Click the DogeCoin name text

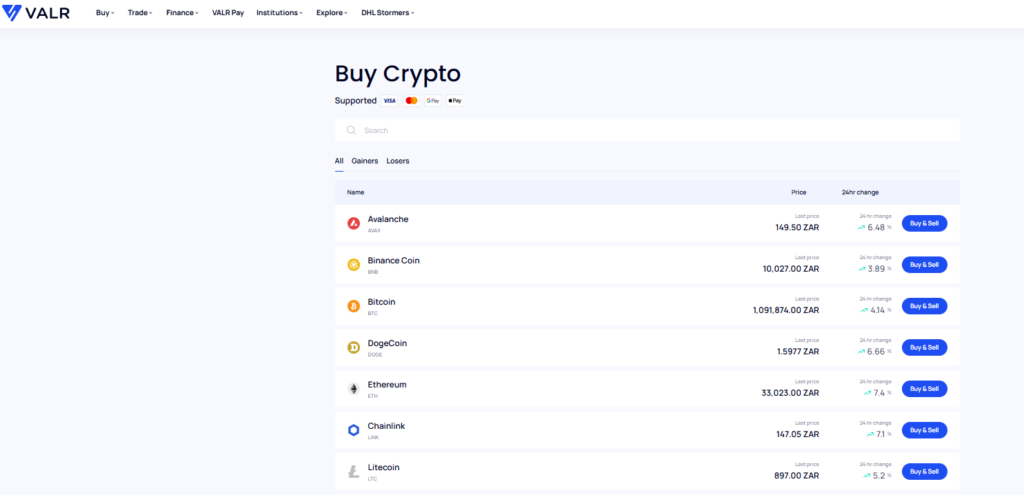pos(387,343)
